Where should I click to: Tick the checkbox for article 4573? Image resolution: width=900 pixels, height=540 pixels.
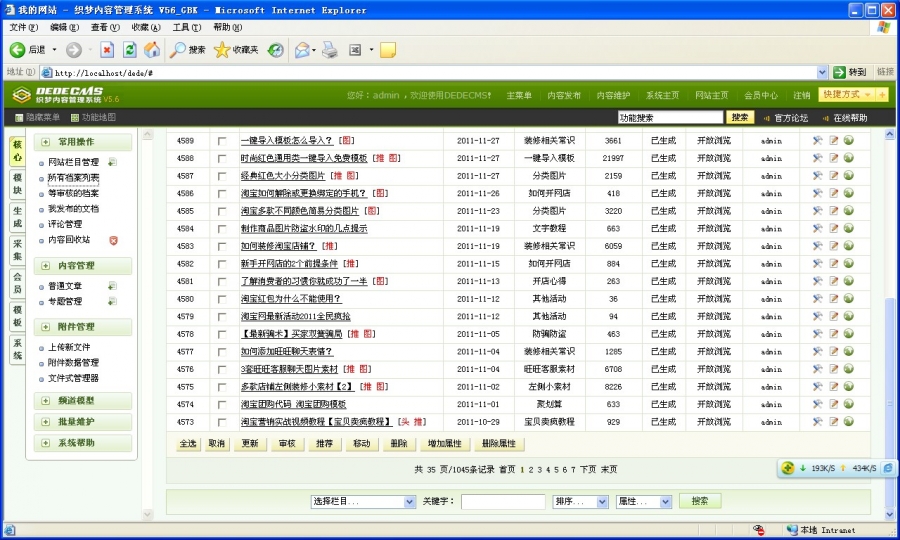coord(222,422)
